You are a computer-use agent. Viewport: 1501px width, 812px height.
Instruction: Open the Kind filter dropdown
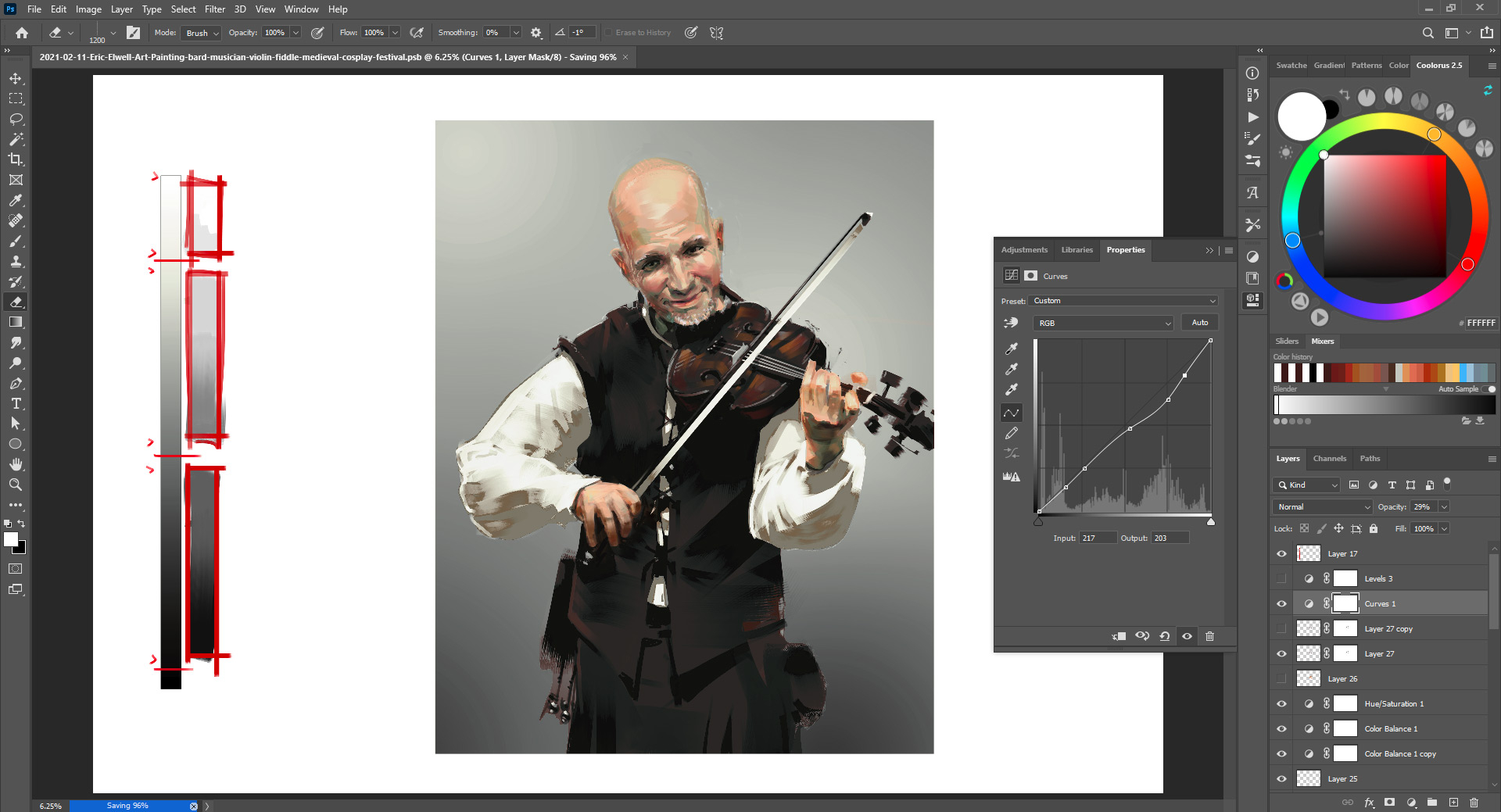[1306, 485]
